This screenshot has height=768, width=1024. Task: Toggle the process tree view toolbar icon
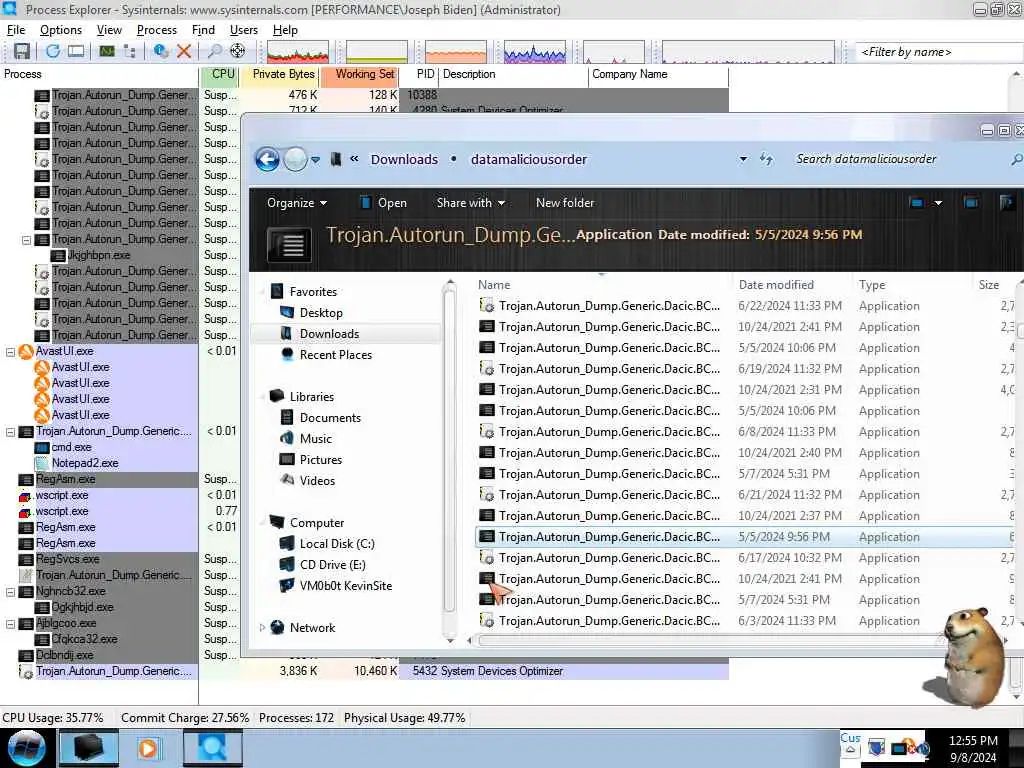pyautogui.click(x=129, y=51)
